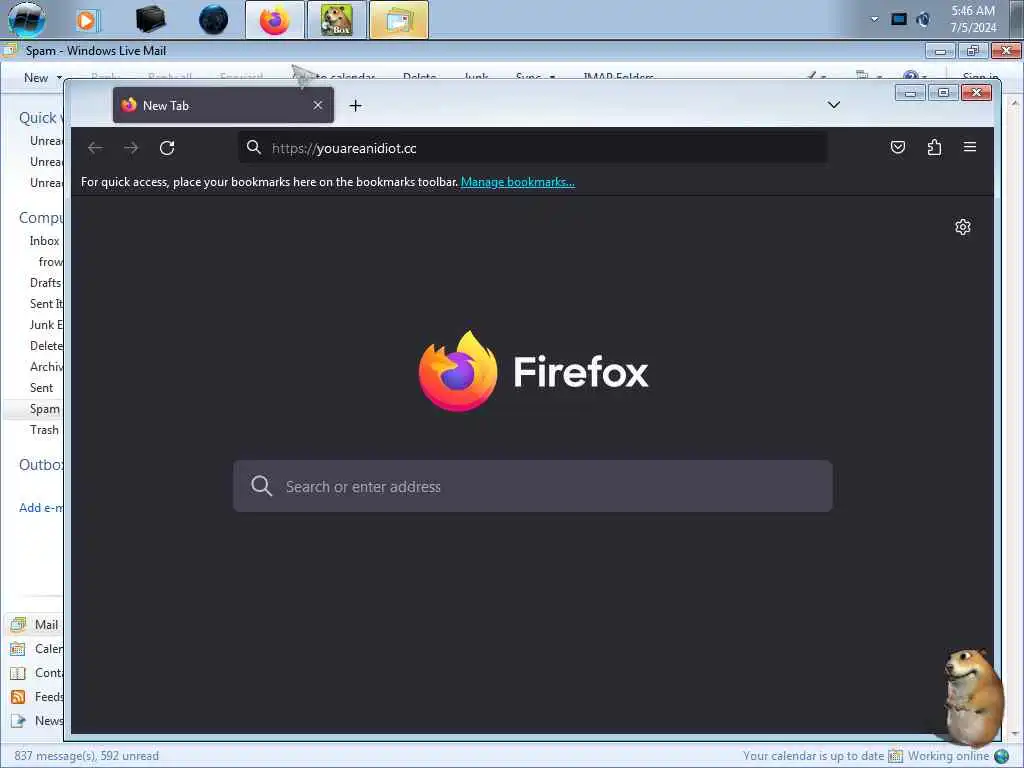Viewport: 1024px width, 768px height.
Task: Click Firefox logo on new tab page
Action: click(x=533, y=371)
